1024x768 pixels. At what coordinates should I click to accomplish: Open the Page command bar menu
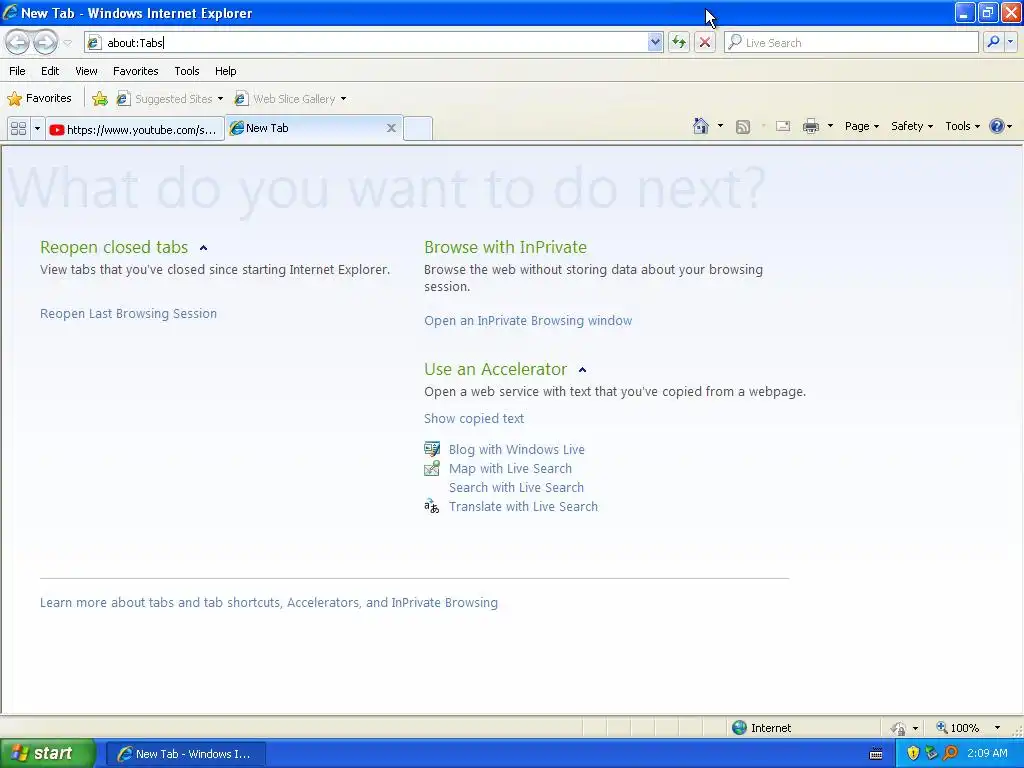point(861,126)
